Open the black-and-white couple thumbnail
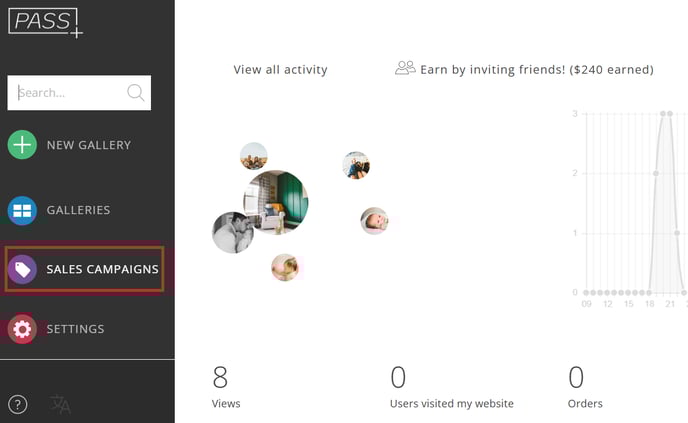Image resolution: width=688 pixels, height=423 pixels. 233,233
